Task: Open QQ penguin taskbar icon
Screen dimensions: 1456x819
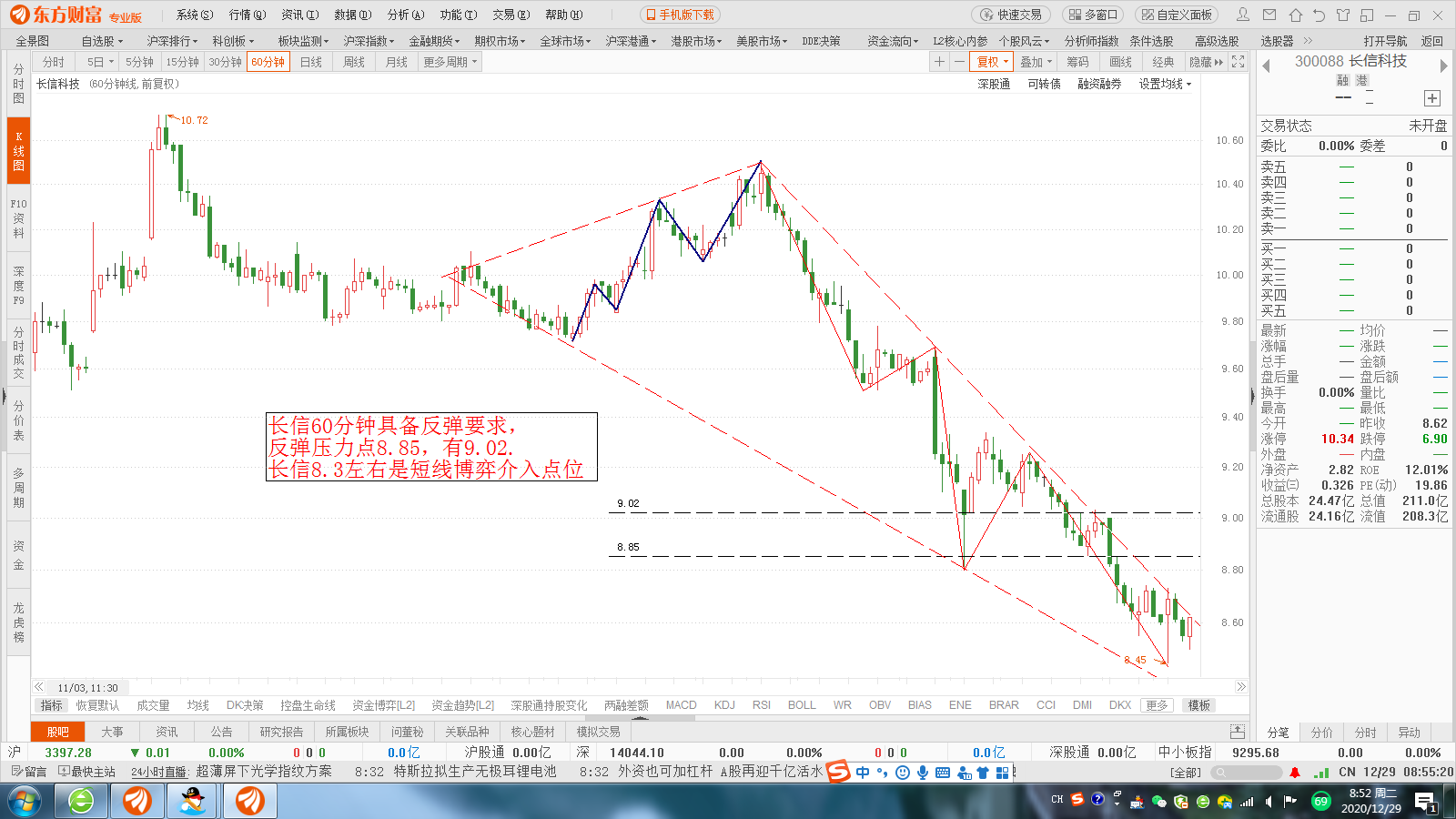Action: point(193,801)
